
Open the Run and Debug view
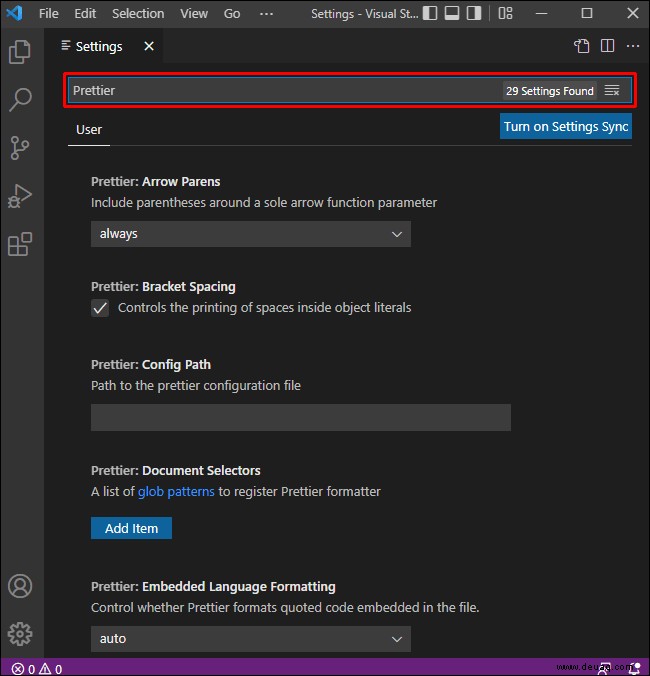pos(20,196)
